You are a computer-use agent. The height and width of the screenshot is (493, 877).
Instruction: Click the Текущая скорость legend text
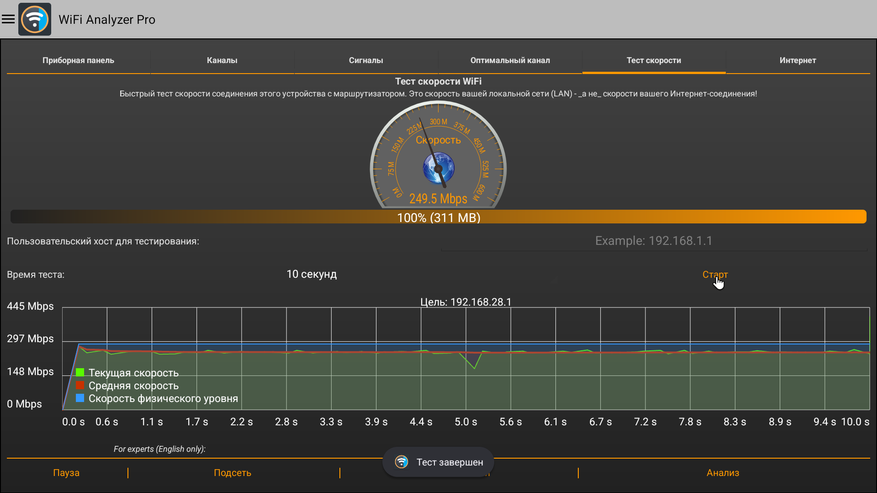134,373
